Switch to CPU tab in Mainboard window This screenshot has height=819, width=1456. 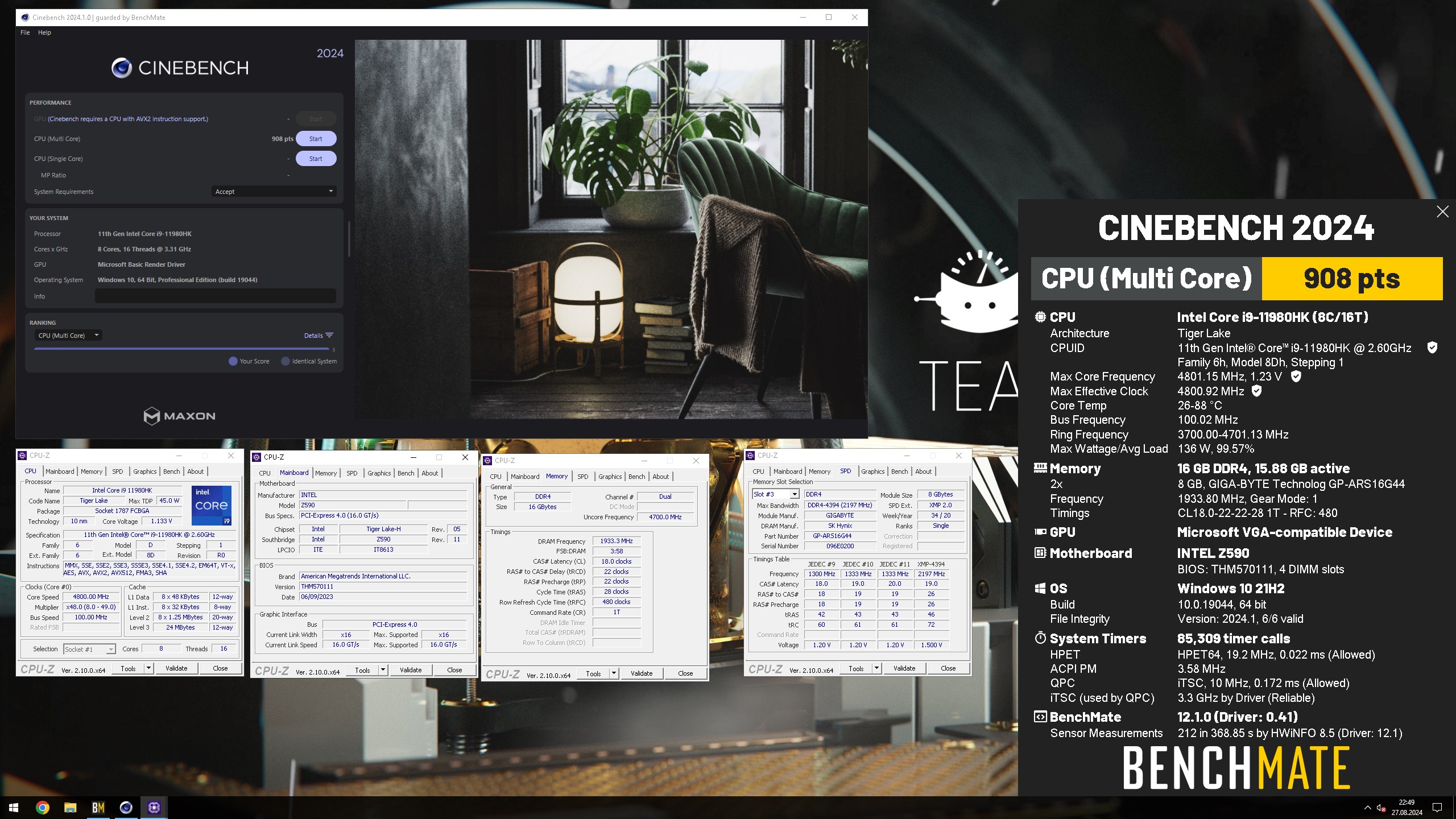click(x=264, y=473)
